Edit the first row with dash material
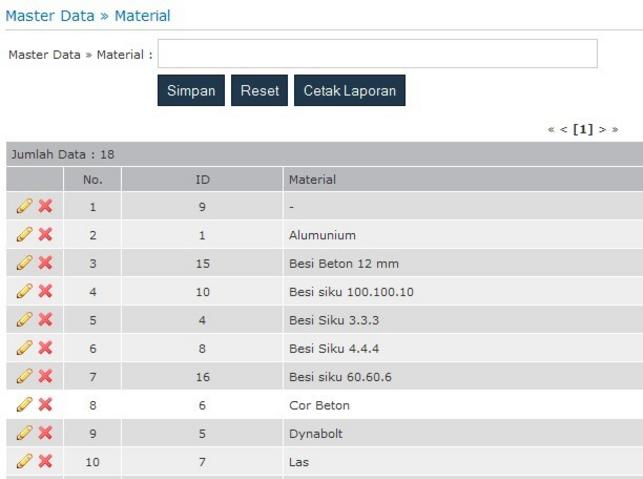Screen dimensions: 643x479 [25, 207]
